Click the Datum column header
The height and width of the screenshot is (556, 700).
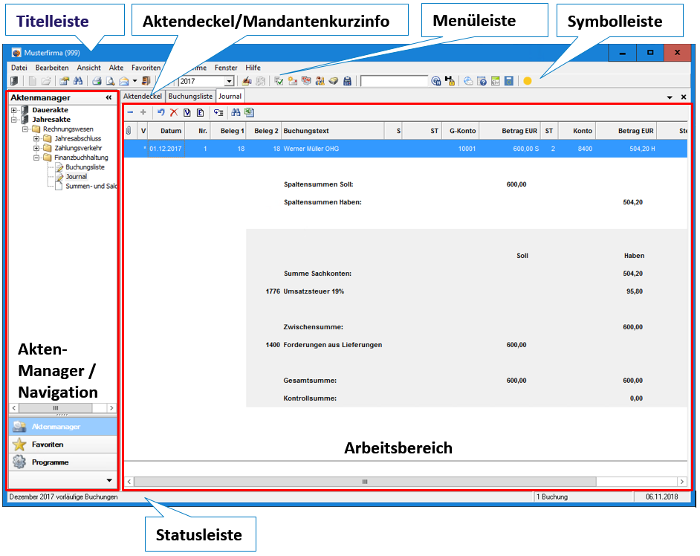[166, 131]
